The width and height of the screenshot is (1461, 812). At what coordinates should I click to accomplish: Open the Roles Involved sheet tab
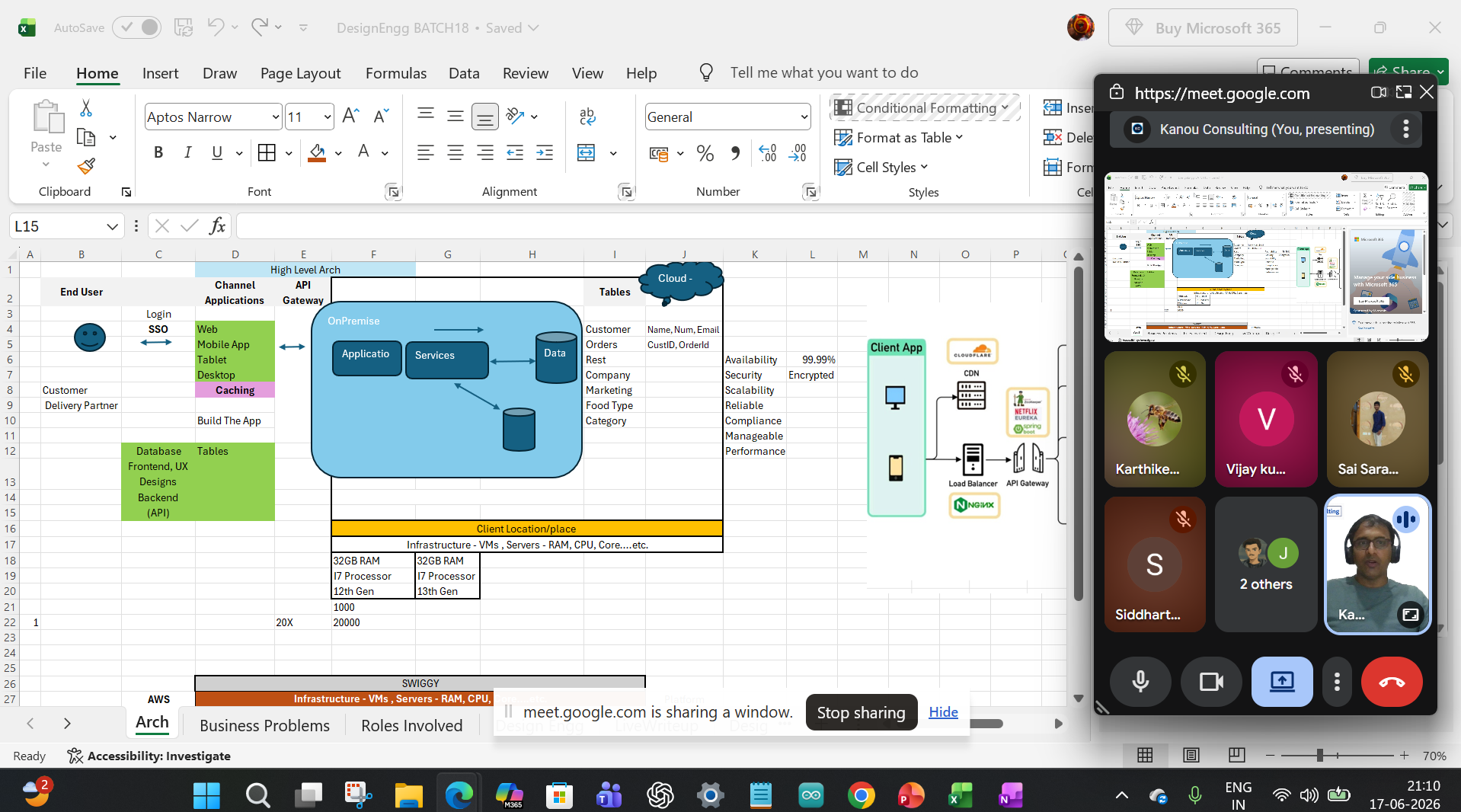pyautogui.click(x=411, y=725)
